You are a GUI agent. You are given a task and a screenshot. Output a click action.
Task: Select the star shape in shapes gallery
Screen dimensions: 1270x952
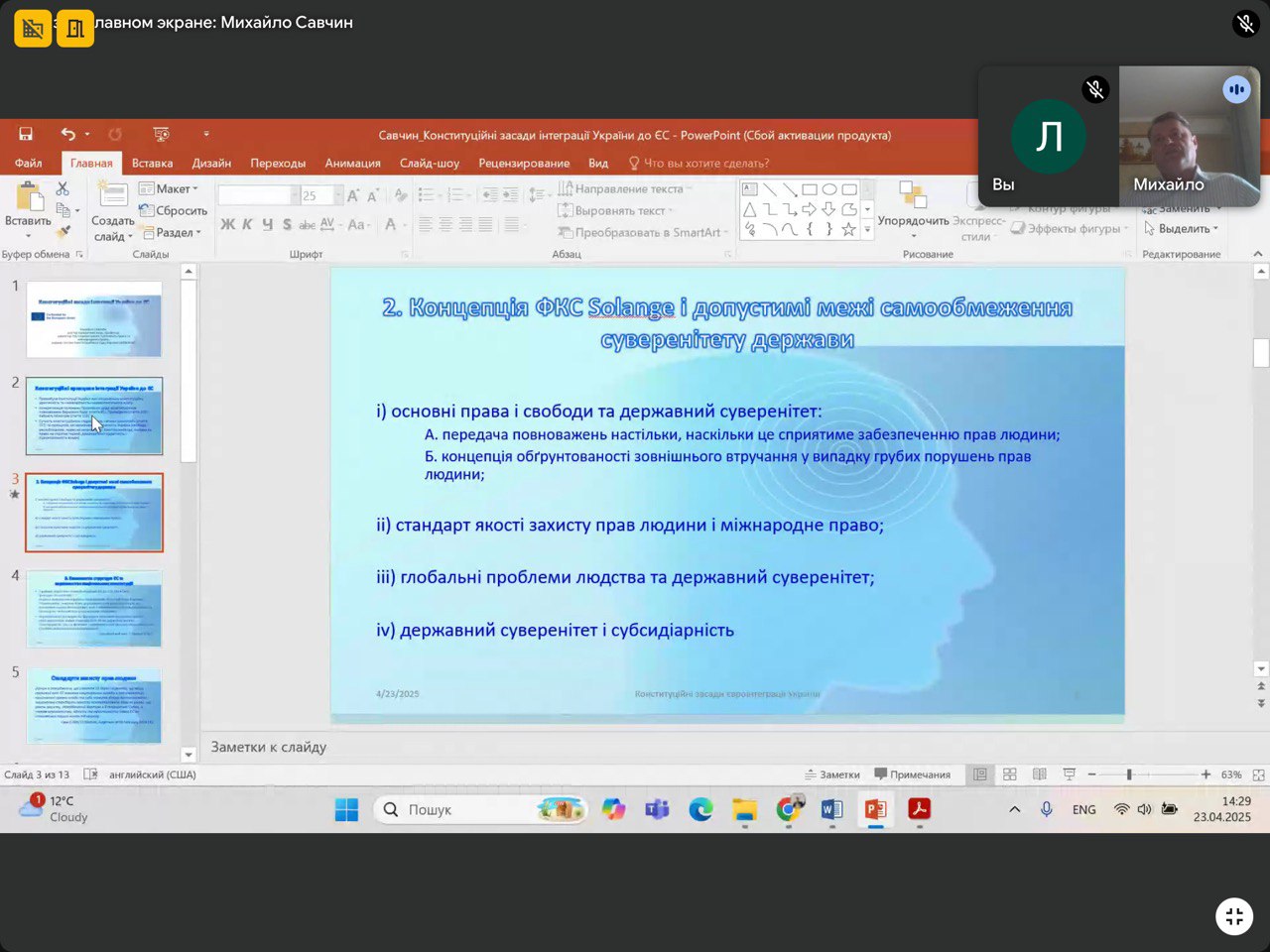pos(849,229)
